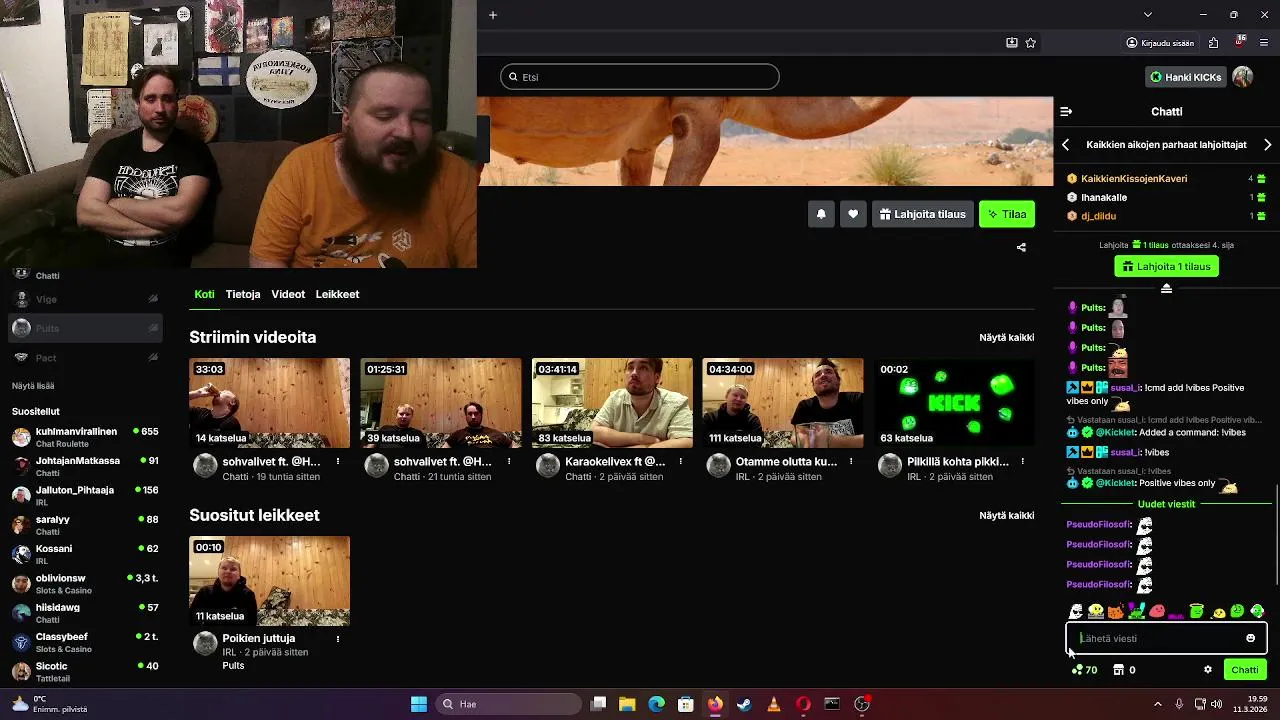Click the Windows Start button
1280x720 pixels.
coord(419,704)
